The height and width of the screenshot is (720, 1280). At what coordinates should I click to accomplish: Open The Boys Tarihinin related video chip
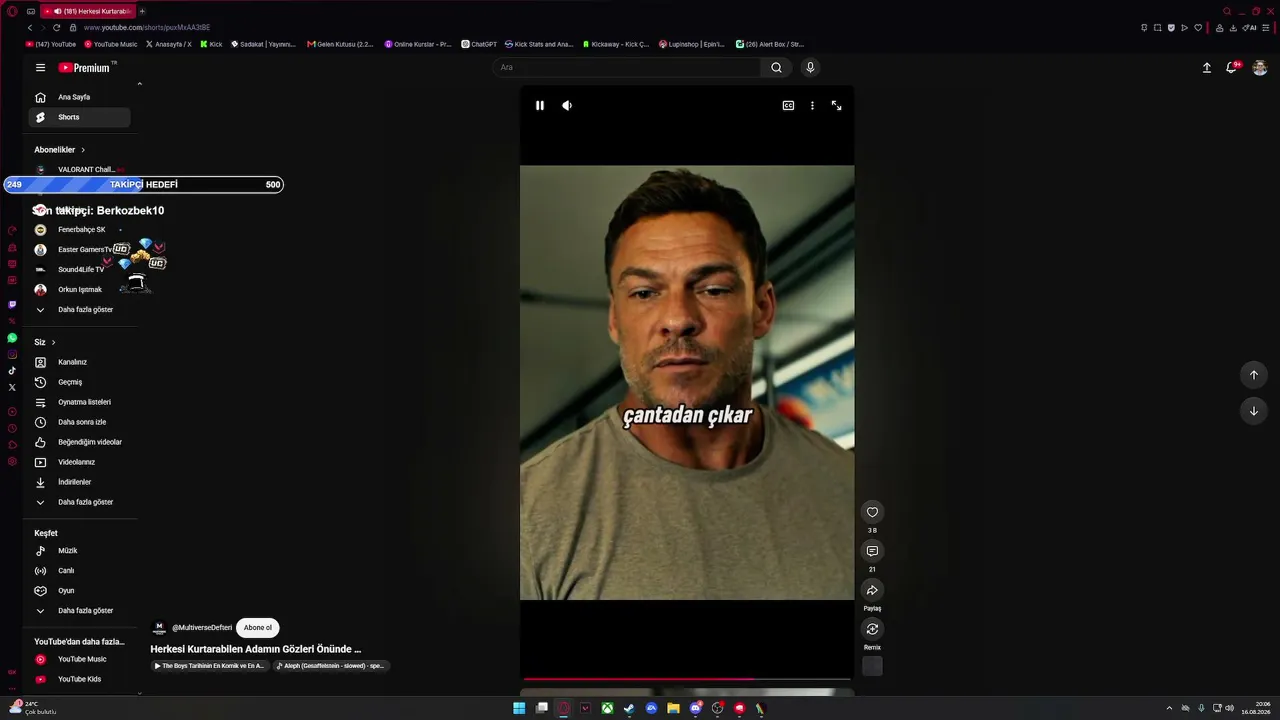(210, 666)
